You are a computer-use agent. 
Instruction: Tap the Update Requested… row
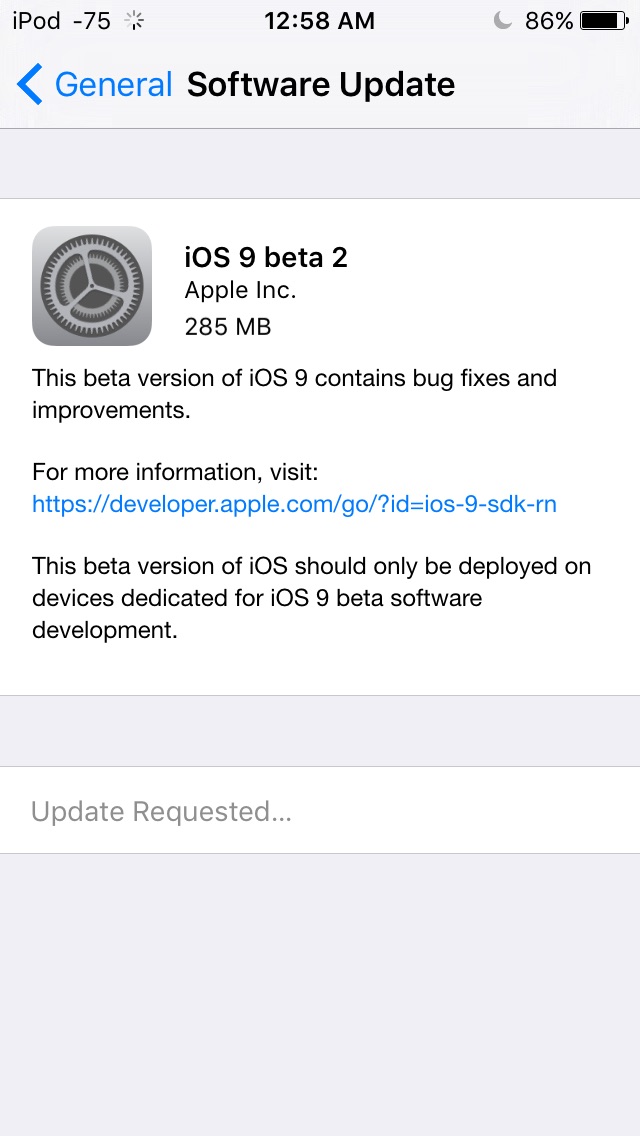coord(320,811)
